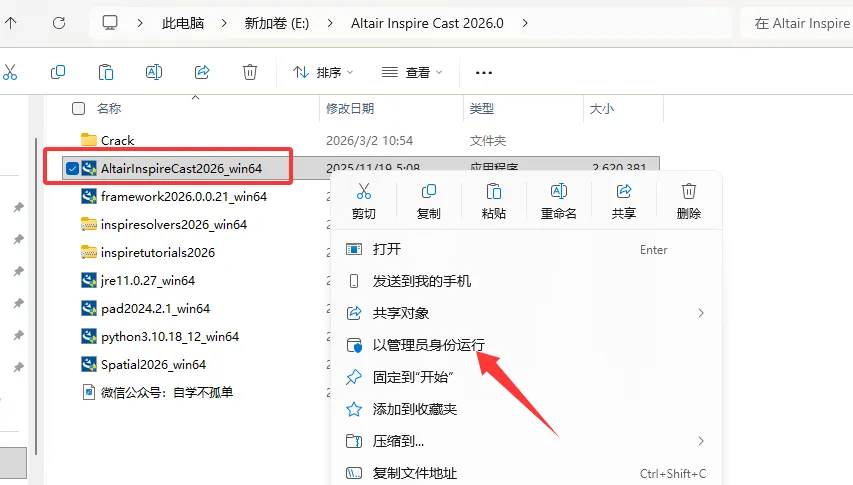Screen dimensions: 853x485
Task: Click 剪切 in the context menu
Action: click(x=363, y=201)
